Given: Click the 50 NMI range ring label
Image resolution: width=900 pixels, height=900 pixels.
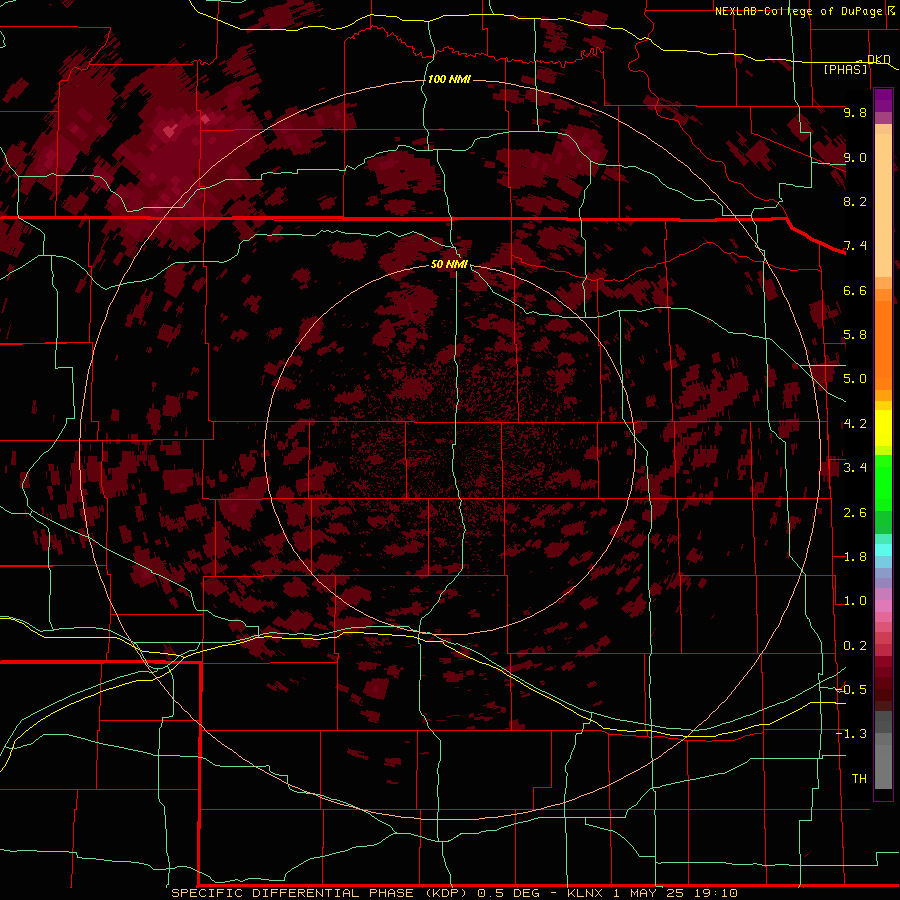Looking at the screenshot, I should pyautogui.click(x=449, y=264).
